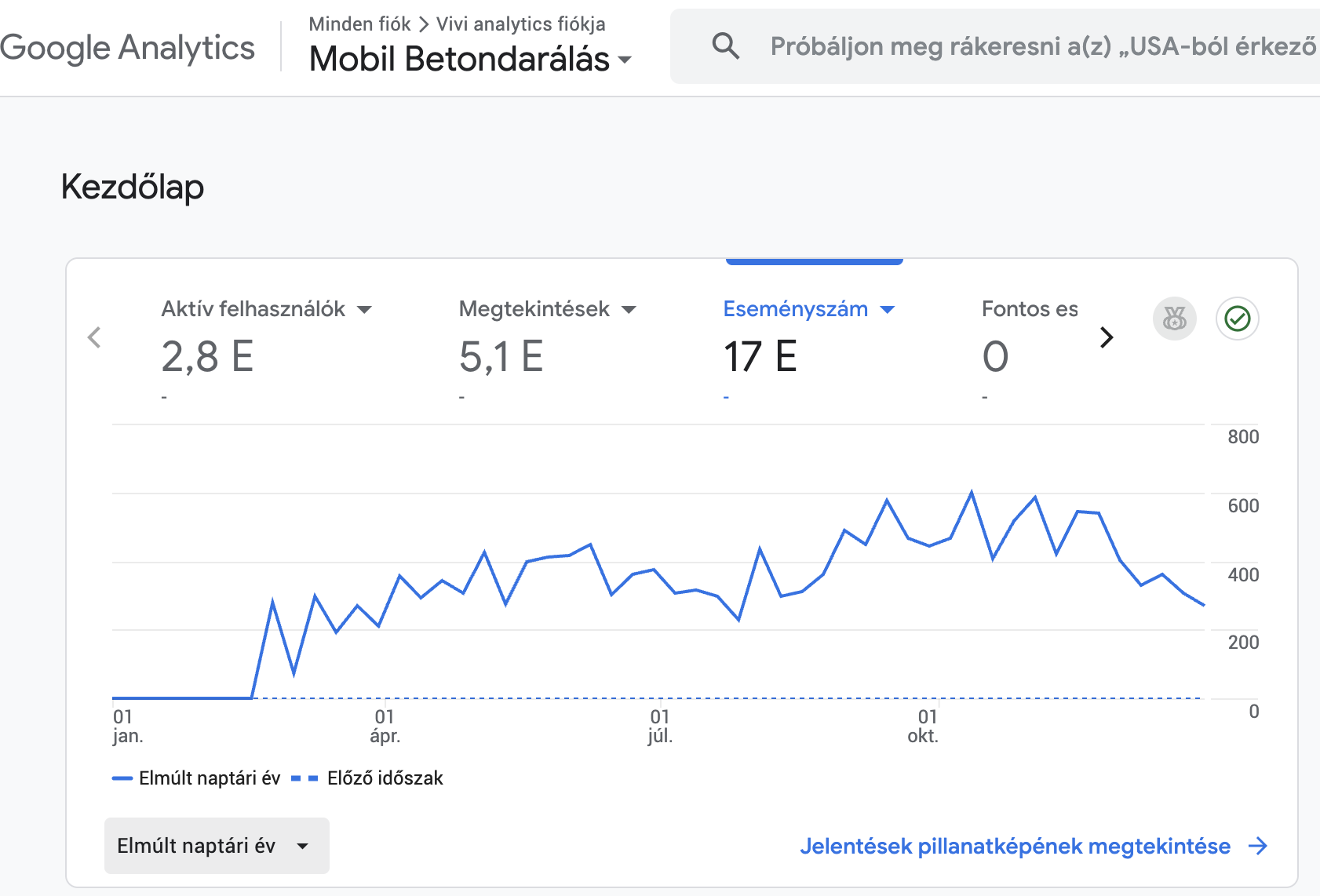Click the Minden fiók breadcrumb
This screenshot has width=1320, height=896.
[x=359, y=24]
